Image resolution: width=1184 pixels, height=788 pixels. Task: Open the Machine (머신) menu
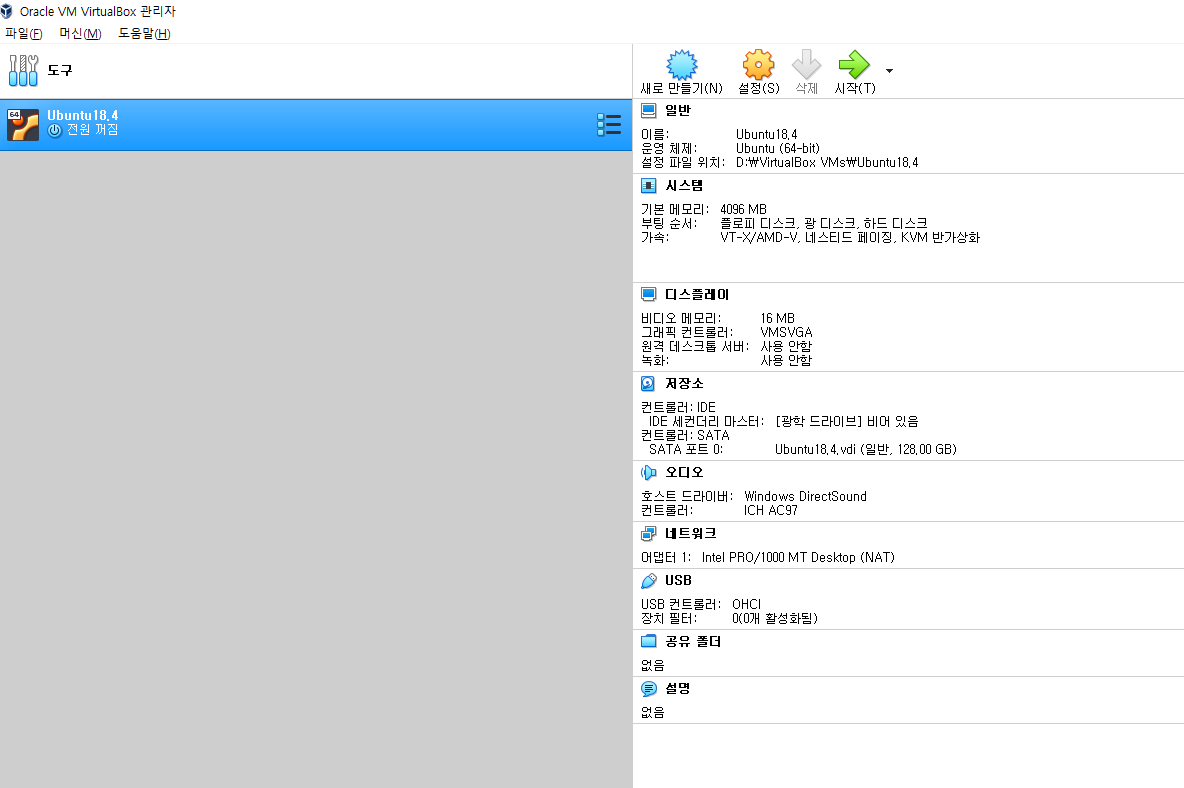[80, 33]
